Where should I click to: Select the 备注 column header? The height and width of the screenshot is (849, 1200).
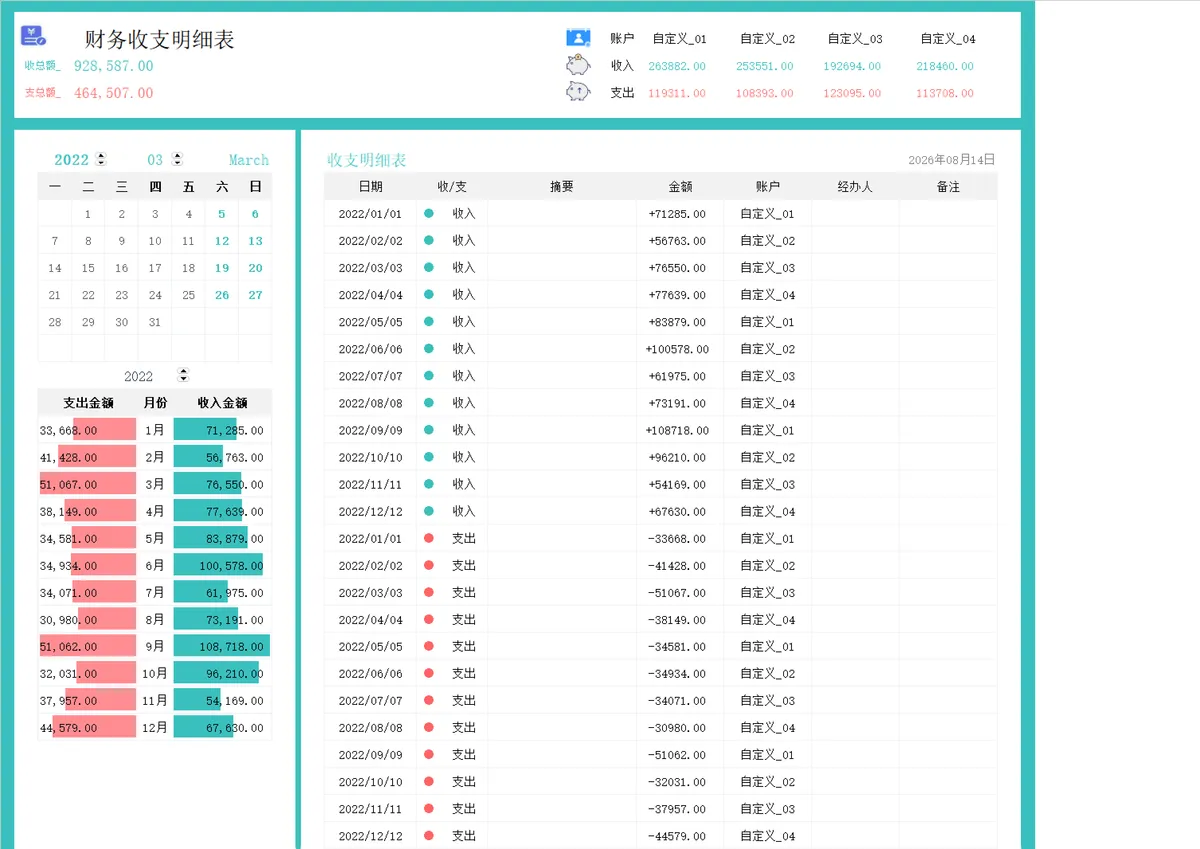pos(948,186)
